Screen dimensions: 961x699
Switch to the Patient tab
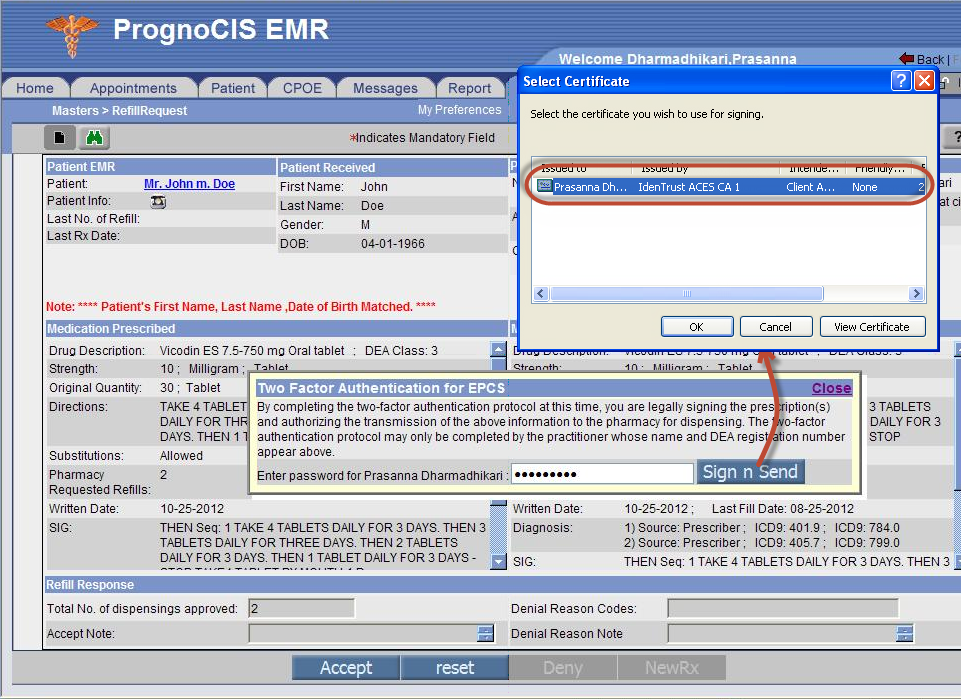point(233,88)
